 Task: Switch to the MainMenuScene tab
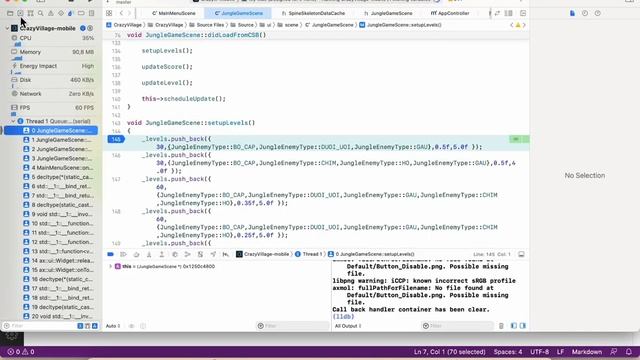(174, 13)
